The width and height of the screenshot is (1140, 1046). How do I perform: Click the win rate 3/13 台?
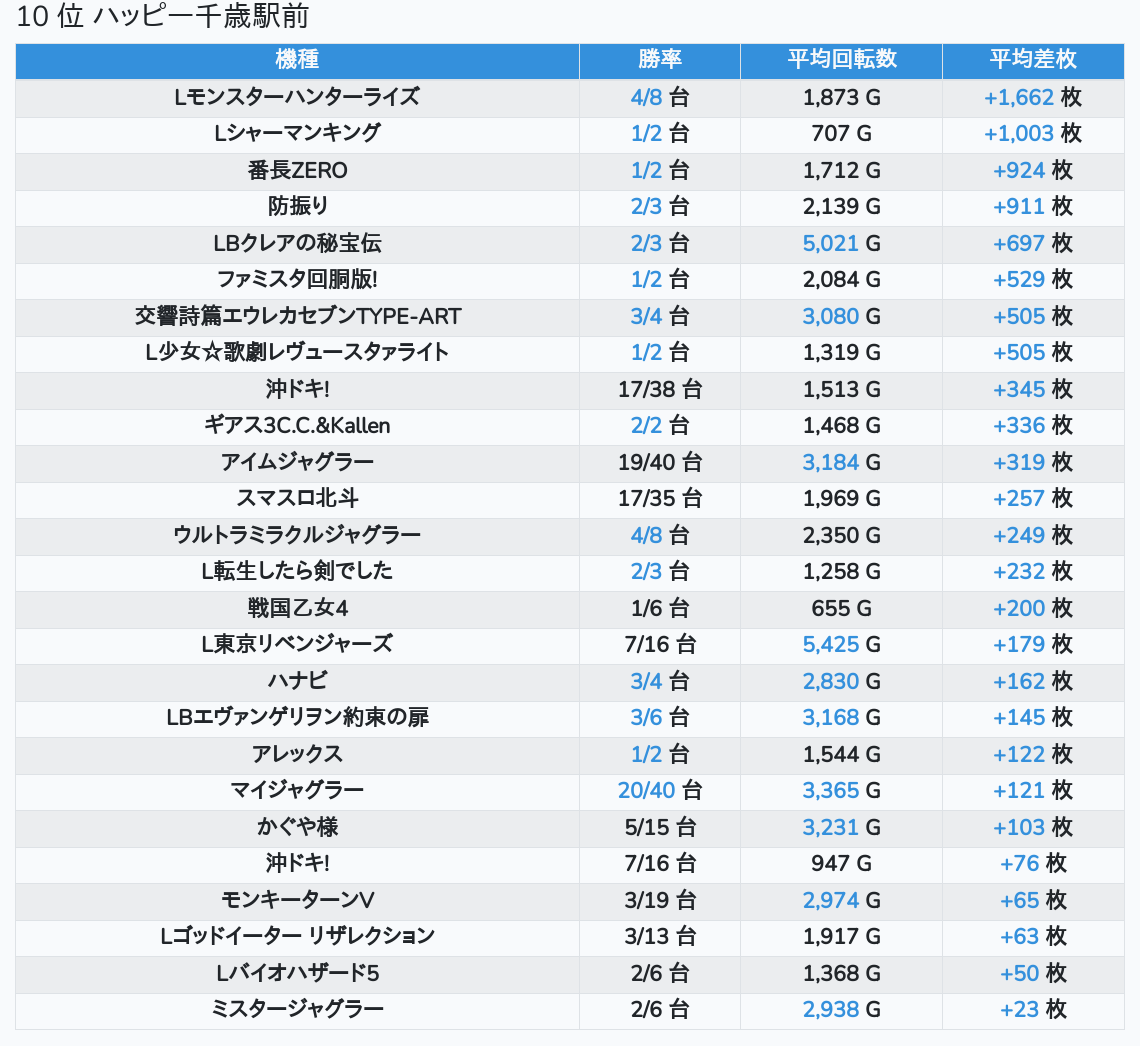coord(659,936)
